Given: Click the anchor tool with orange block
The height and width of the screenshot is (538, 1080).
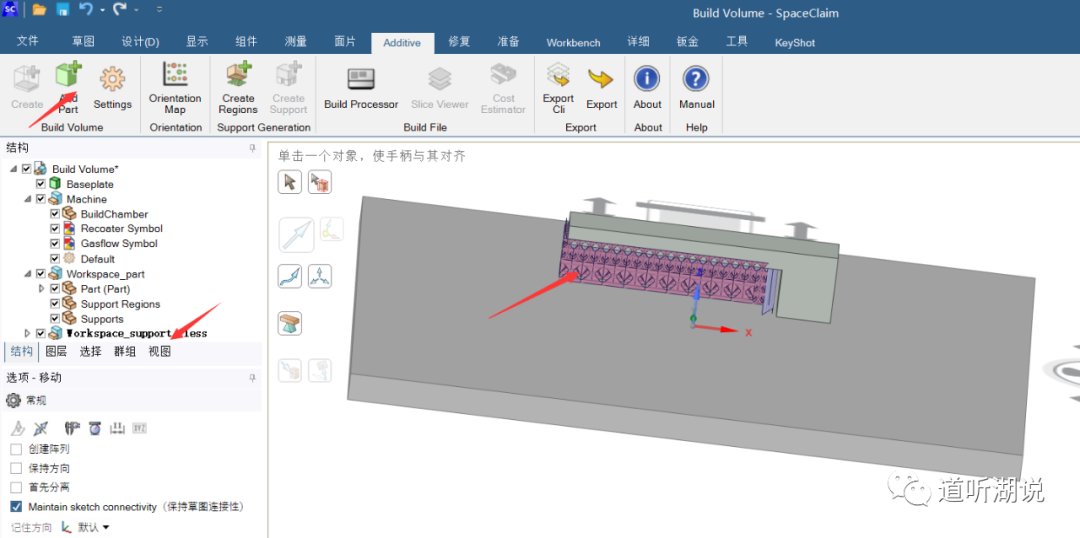Looking at the screenshot, I should pyautogui.click(x=290, y=323).
